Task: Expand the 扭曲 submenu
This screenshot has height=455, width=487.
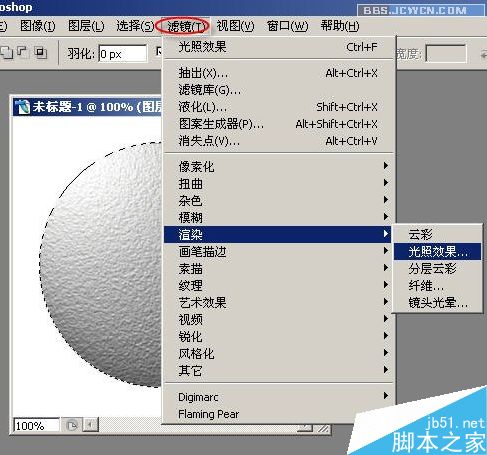Action: tap(279, 183)
